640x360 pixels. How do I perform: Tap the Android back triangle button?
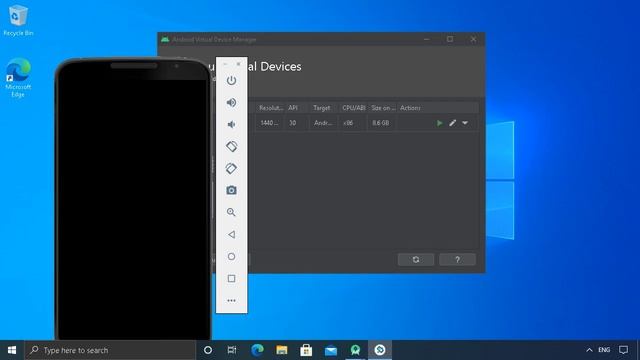click(231, 234)
